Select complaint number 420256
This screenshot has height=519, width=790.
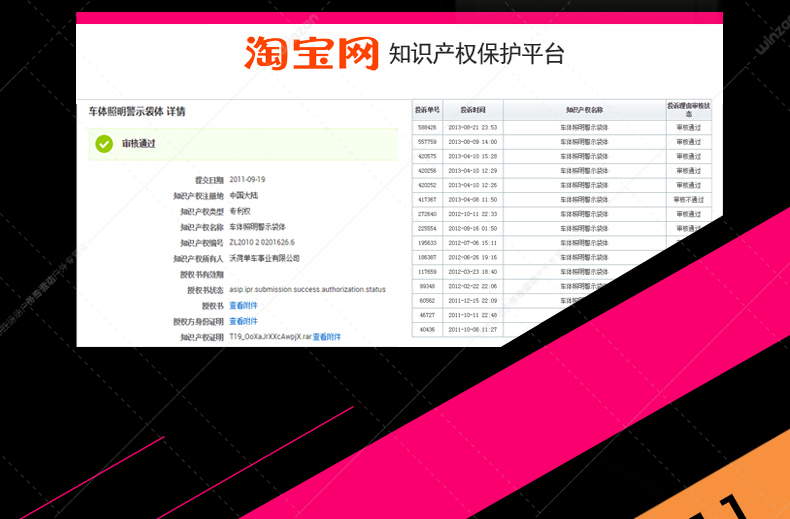pos(427,171)
